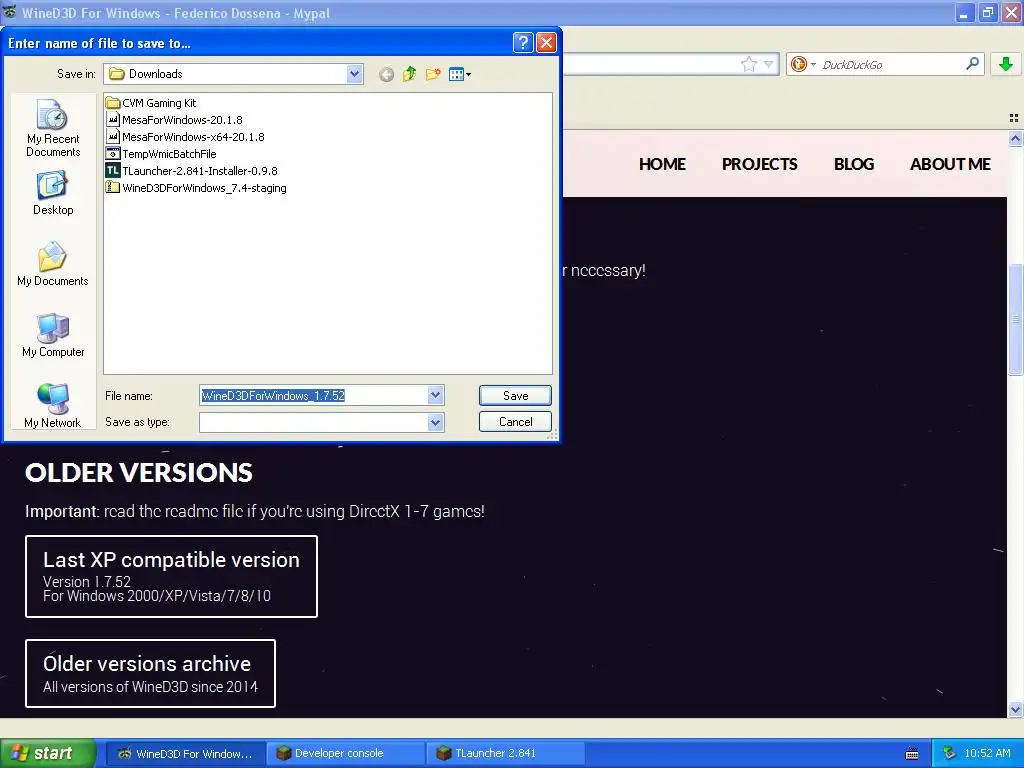Select WineD3DForWindows_7.4-staging archive

196,187
